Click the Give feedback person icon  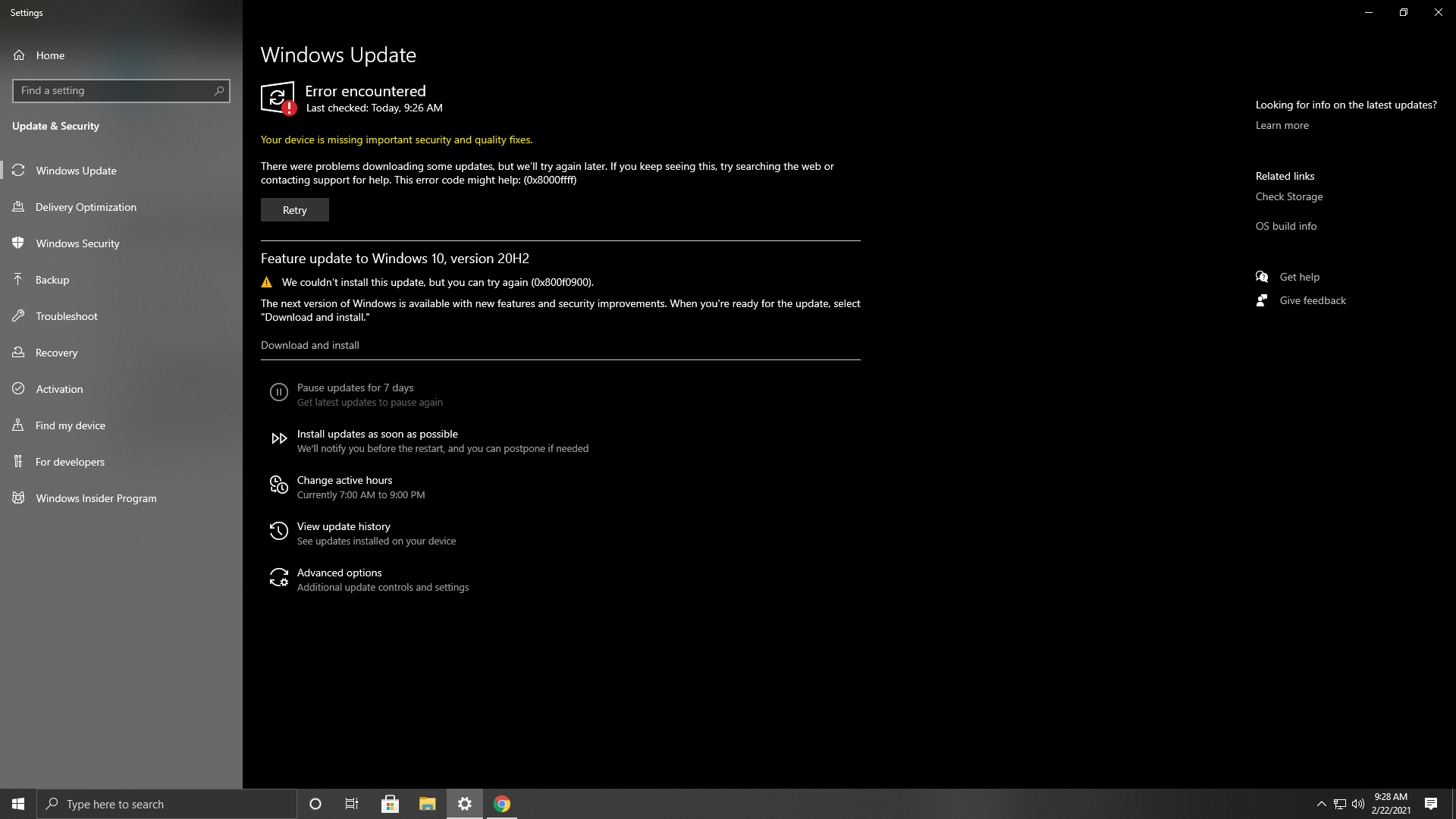click(1262, 300)
